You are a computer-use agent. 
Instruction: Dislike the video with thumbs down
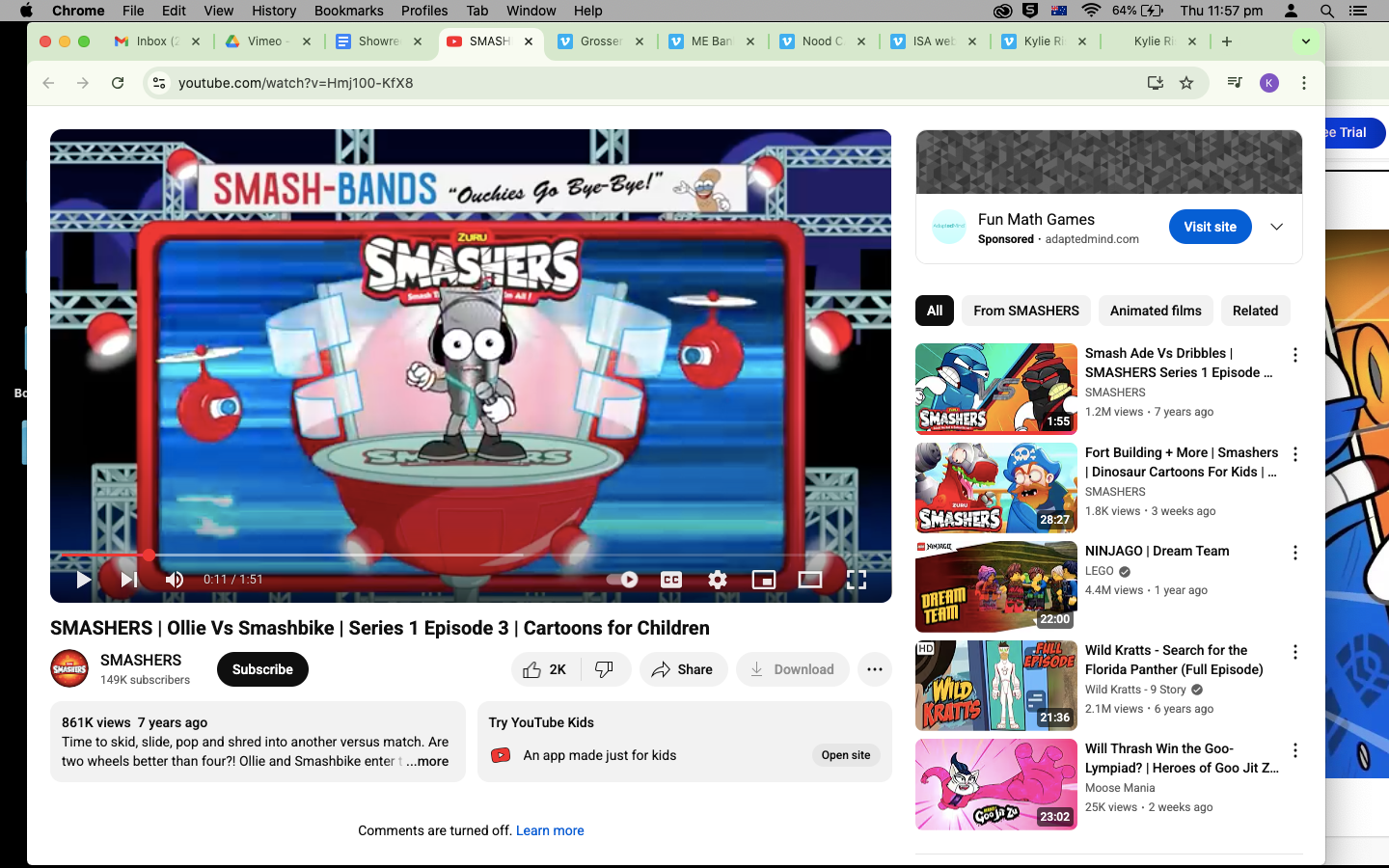click(606, 669)
